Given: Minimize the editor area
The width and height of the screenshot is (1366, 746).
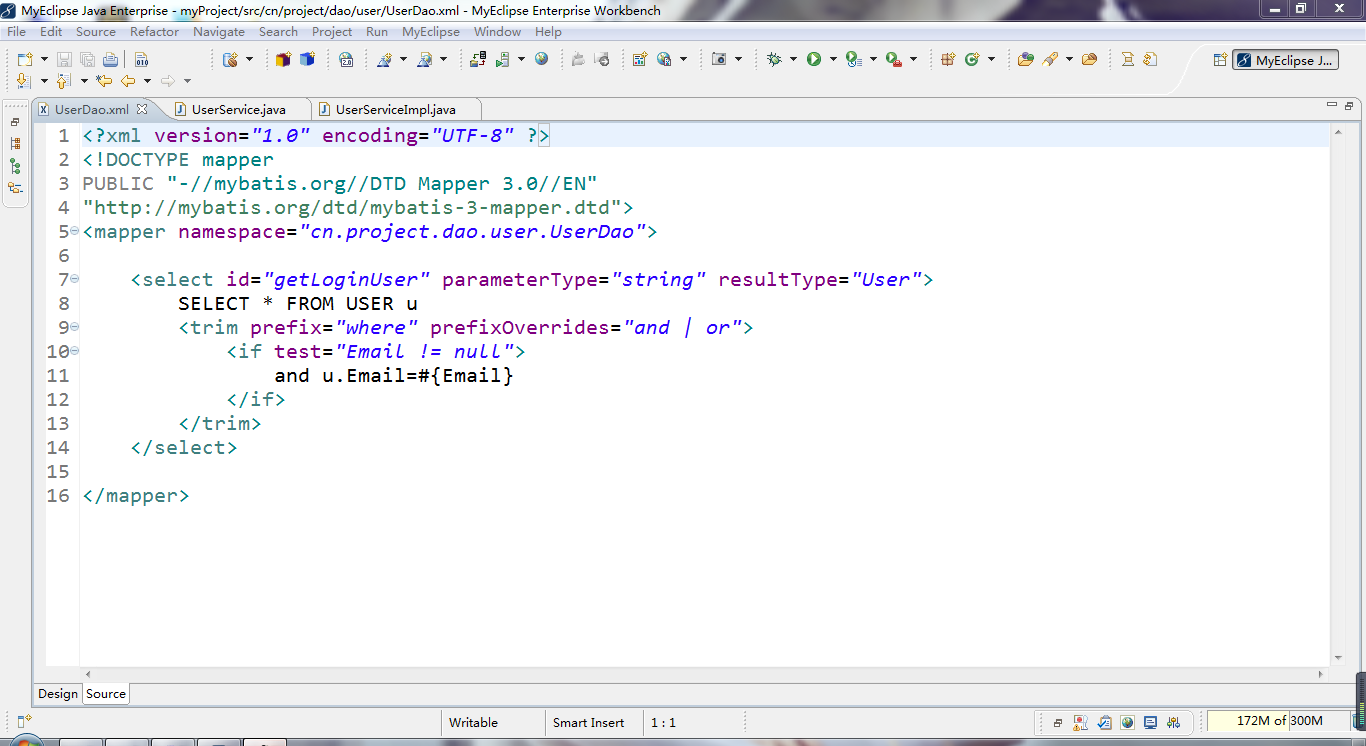Looking at the screenshot, I should [1332, 105].
